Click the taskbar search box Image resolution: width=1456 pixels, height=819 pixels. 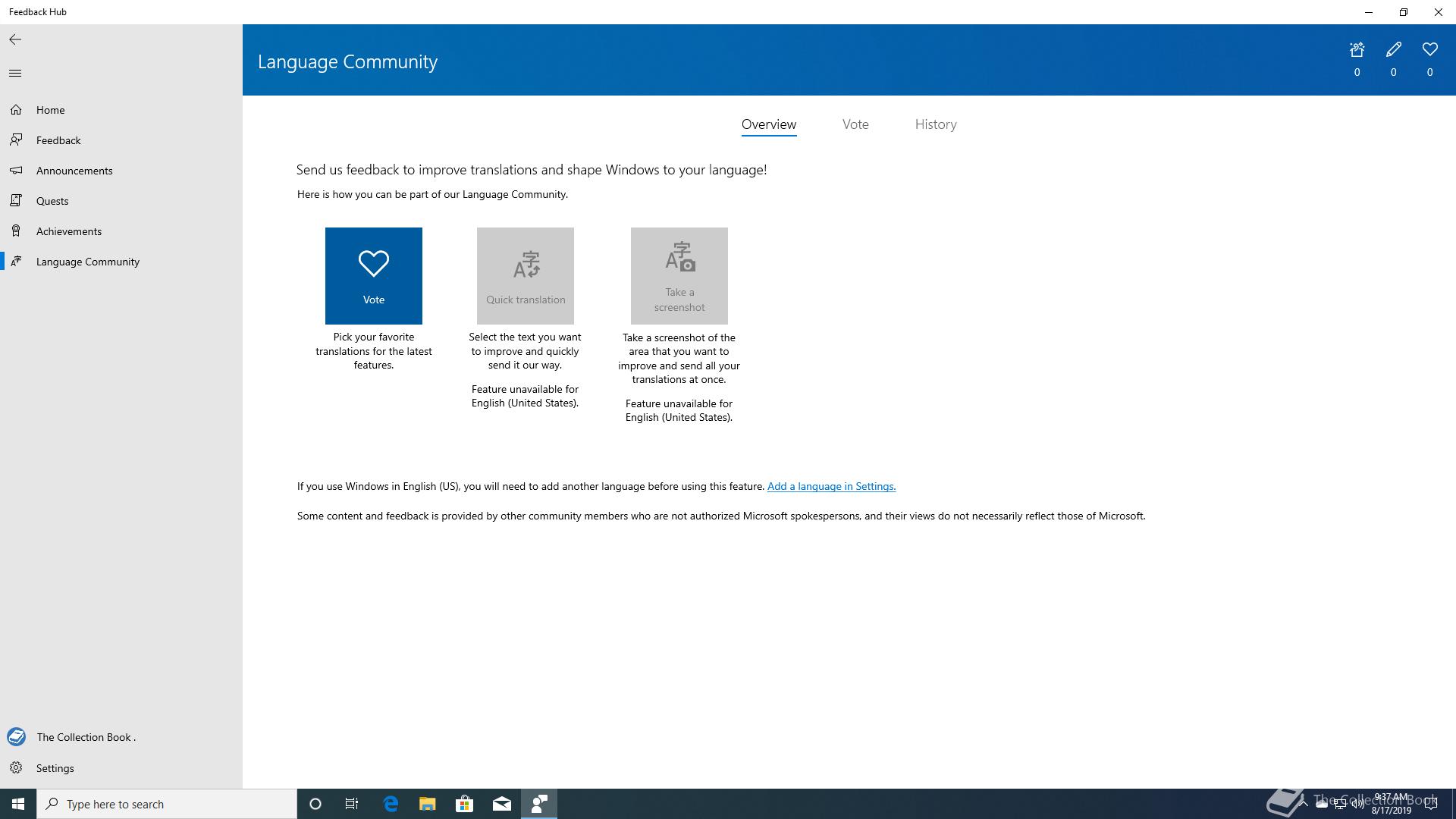pos(167,804)
